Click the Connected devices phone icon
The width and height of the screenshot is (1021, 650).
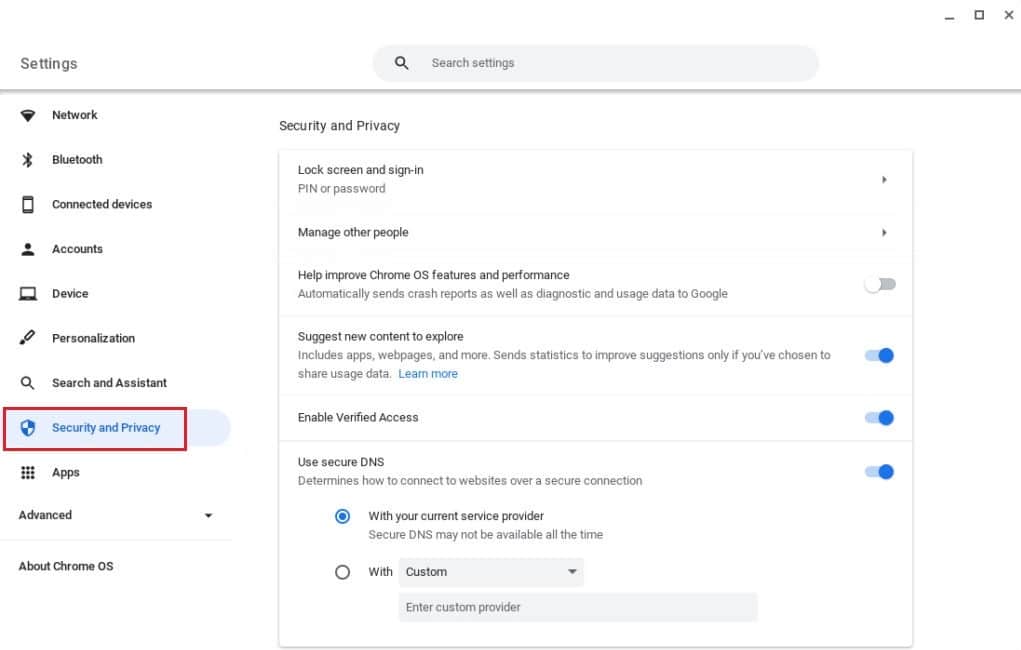point(28,204)
